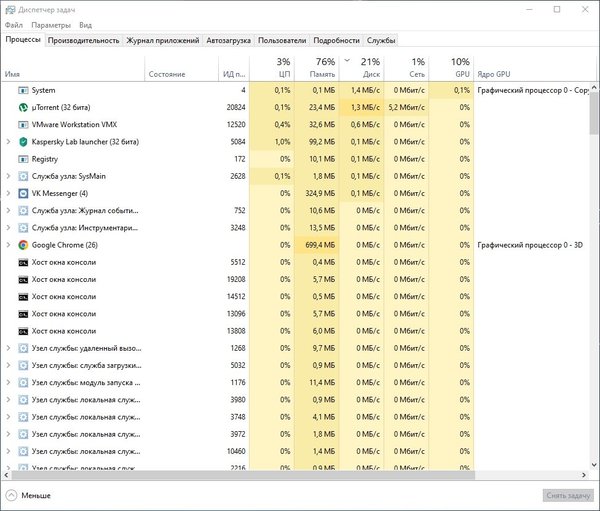Sort by the Память column header
This screenshot has width=600, height=511.
click(317, 68)
